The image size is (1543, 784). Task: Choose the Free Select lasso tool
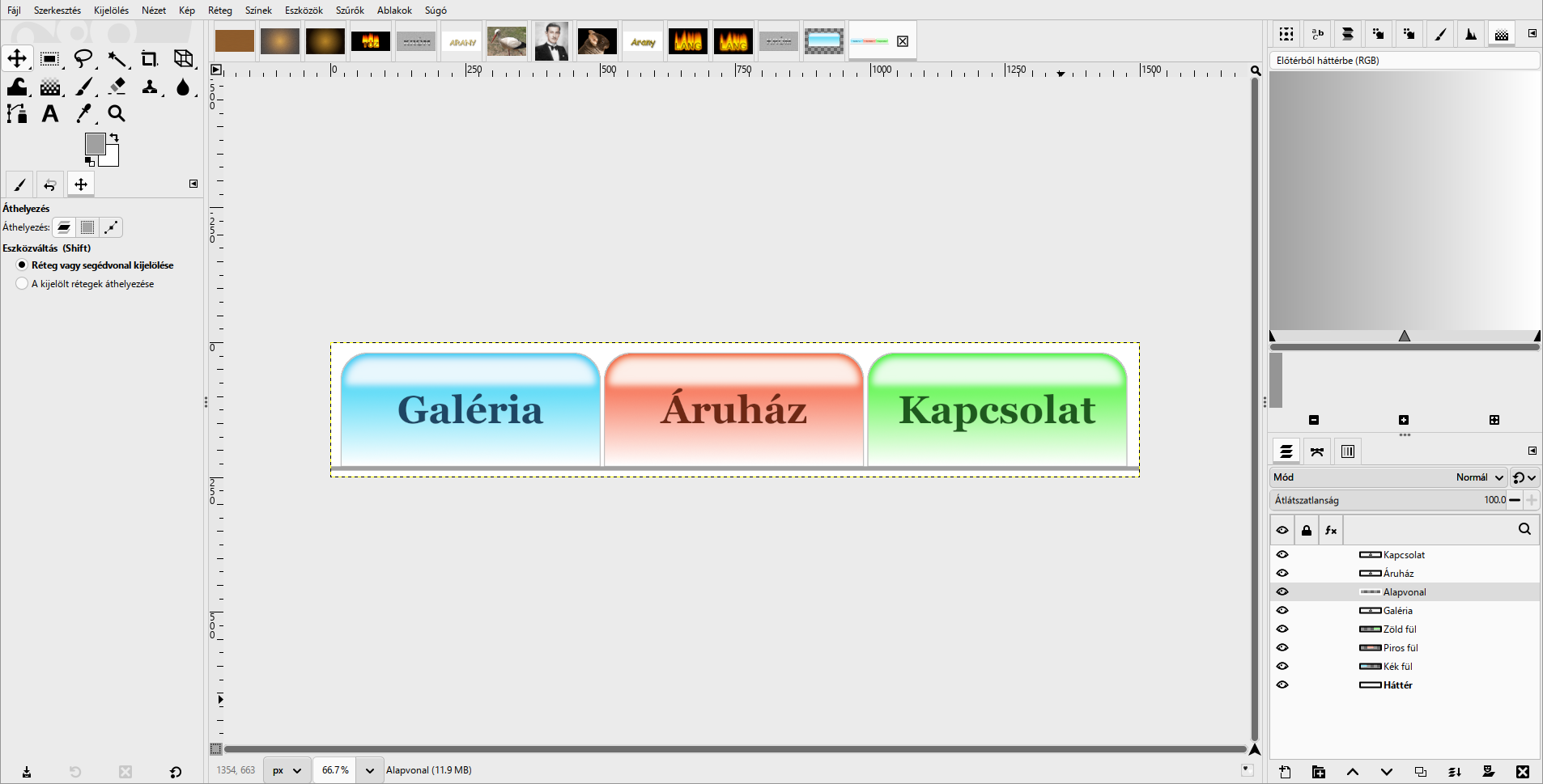(x=83, y=58)
